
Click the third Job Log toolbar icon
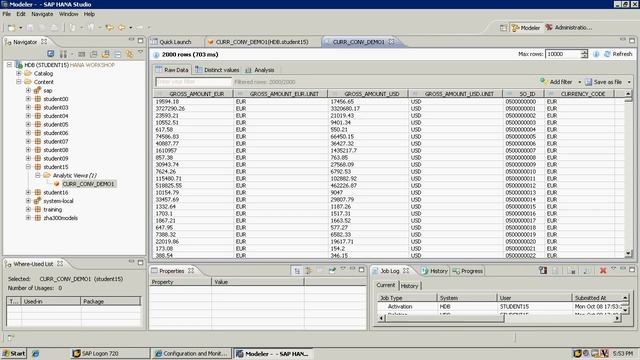[571, 271]
